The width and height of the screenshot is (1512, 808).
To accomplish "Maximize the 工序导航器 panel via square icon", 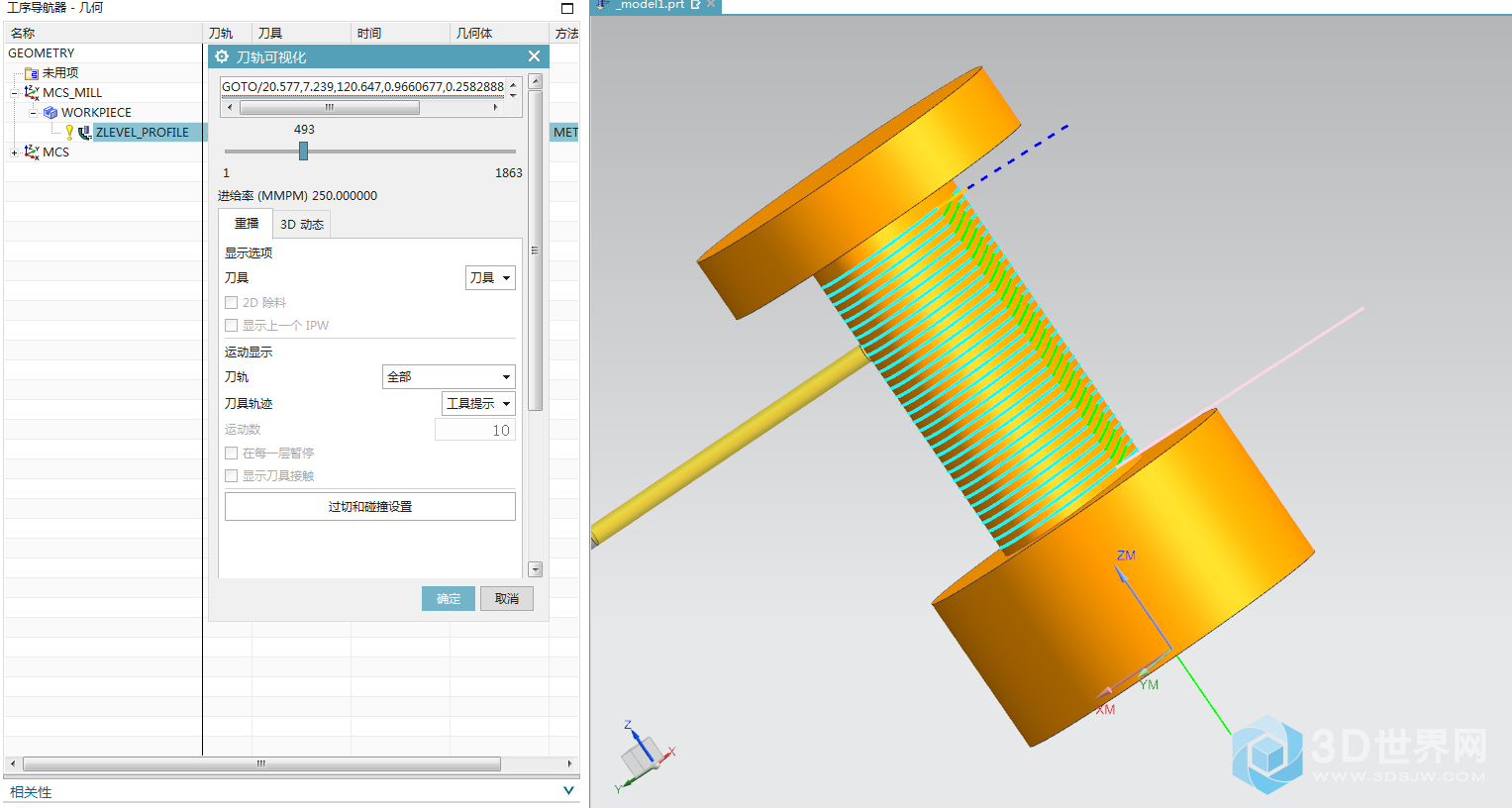I will click(x=567, y=8).
